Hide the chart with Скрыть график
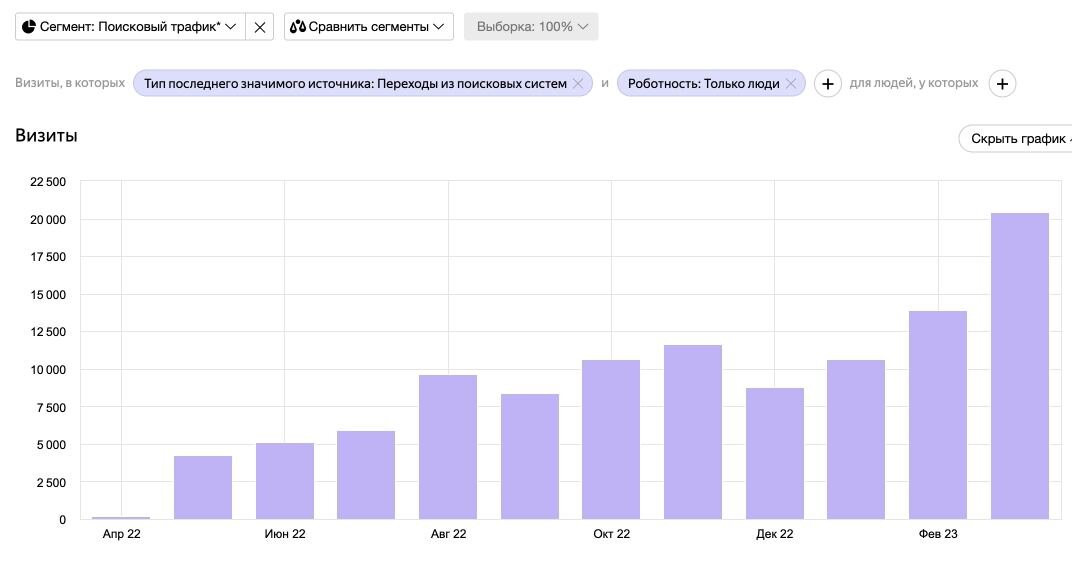1072x565 pixels. tap(1017, 139)
